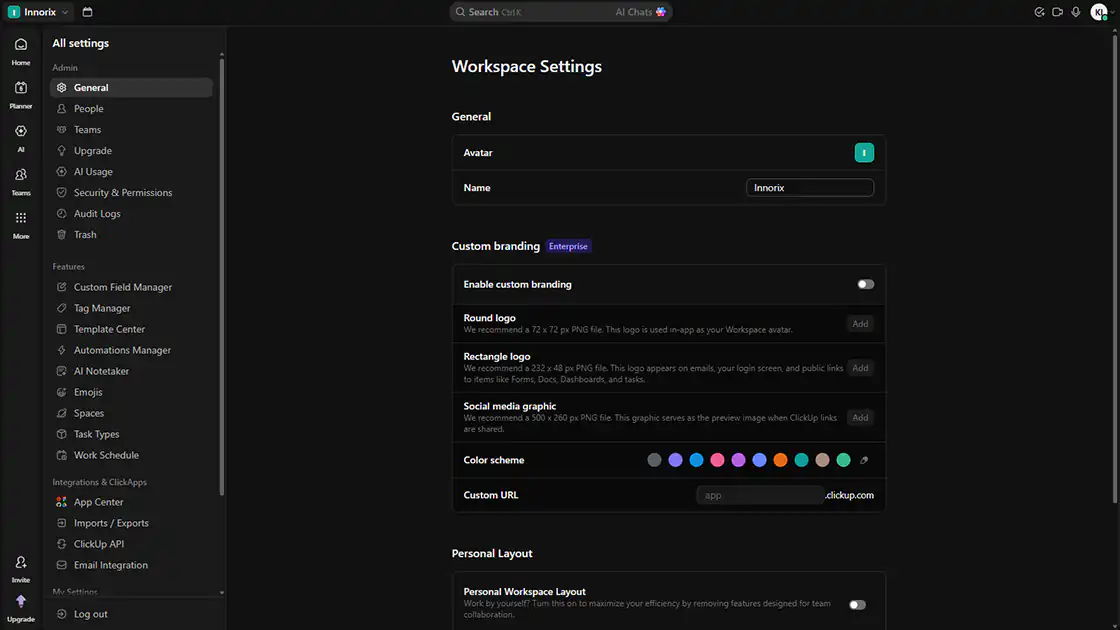1120x630 pixels.
Task: Open Upgrade in settings sidebar
Action: pyautogui.click(x=131, y=151)
